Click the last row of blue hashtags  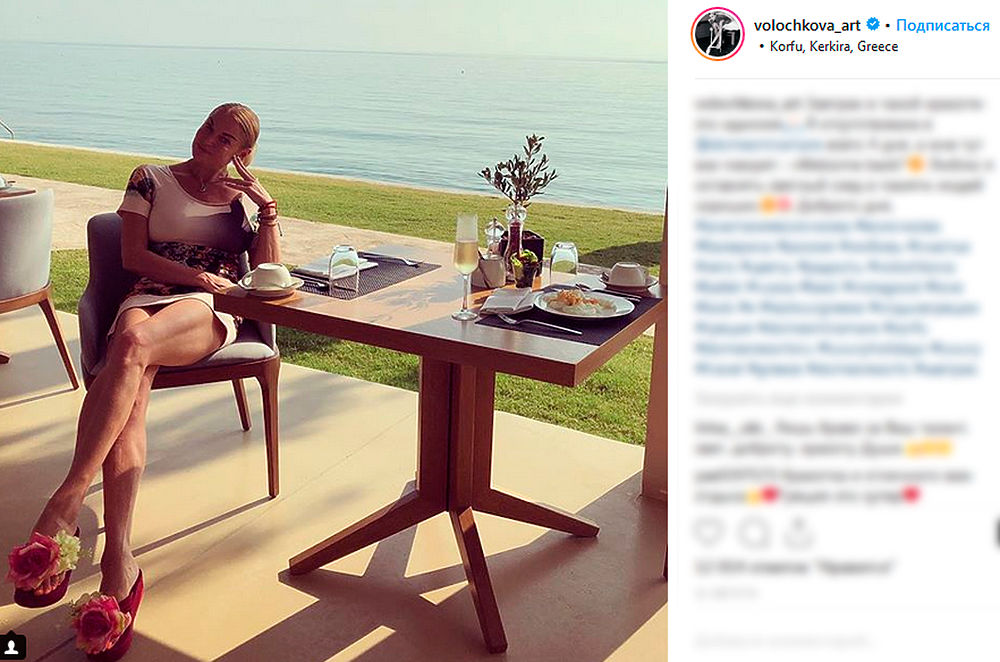click(835, 369)
